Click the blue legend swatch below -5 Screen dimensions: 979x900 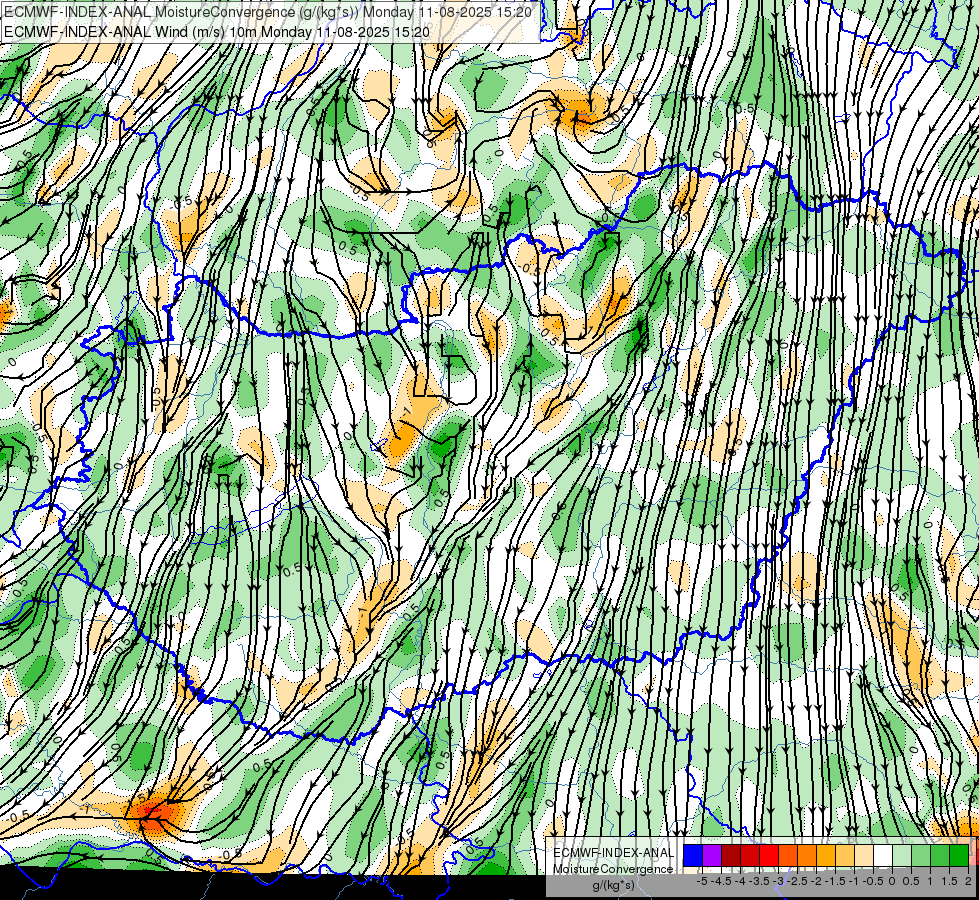[x=693, y=855]
